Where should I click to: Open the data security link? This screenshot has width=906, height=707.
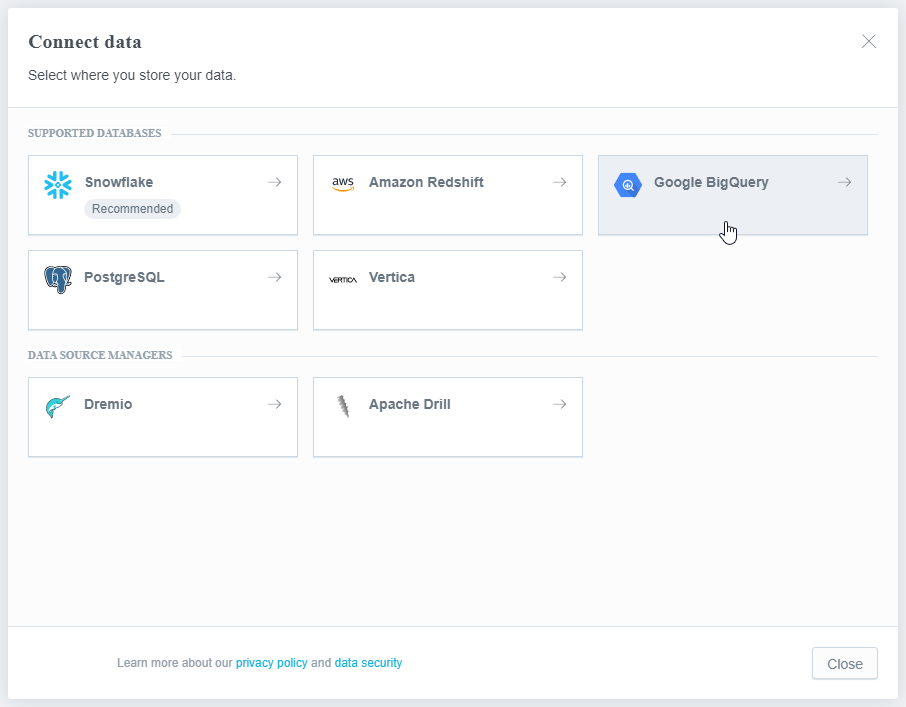[368, 663]
